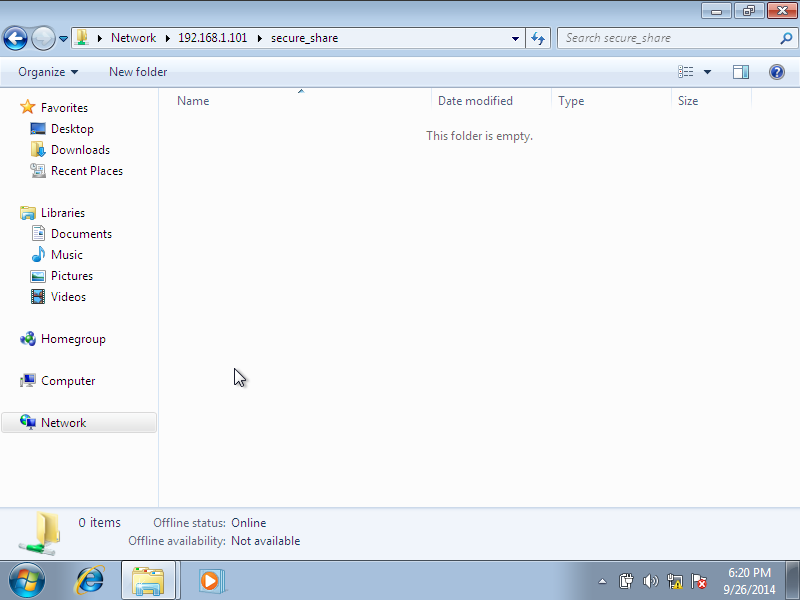Open the Videos library

(x=68, y=296)
